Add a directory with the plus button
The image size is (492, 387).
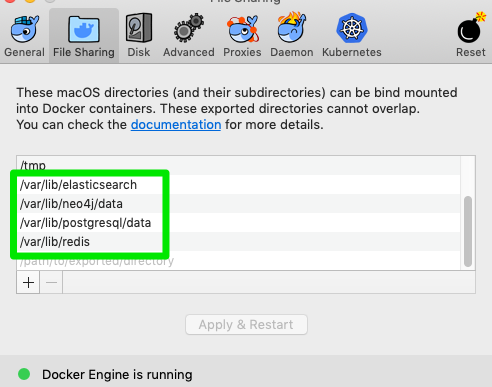28,282
